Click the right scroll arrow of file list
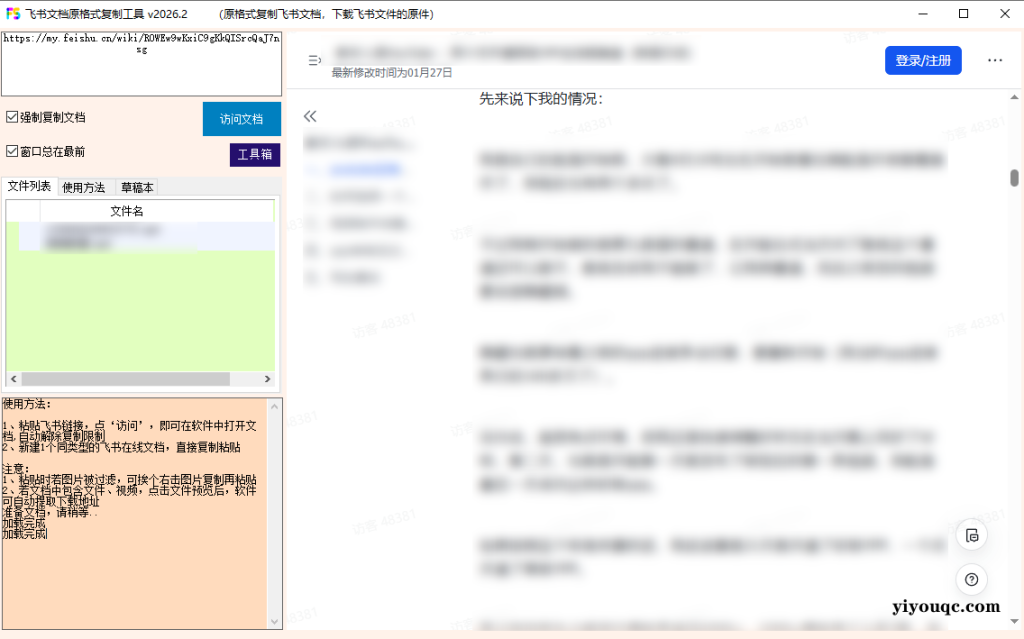Viewport: 1024px width, 639px height. 267,379
